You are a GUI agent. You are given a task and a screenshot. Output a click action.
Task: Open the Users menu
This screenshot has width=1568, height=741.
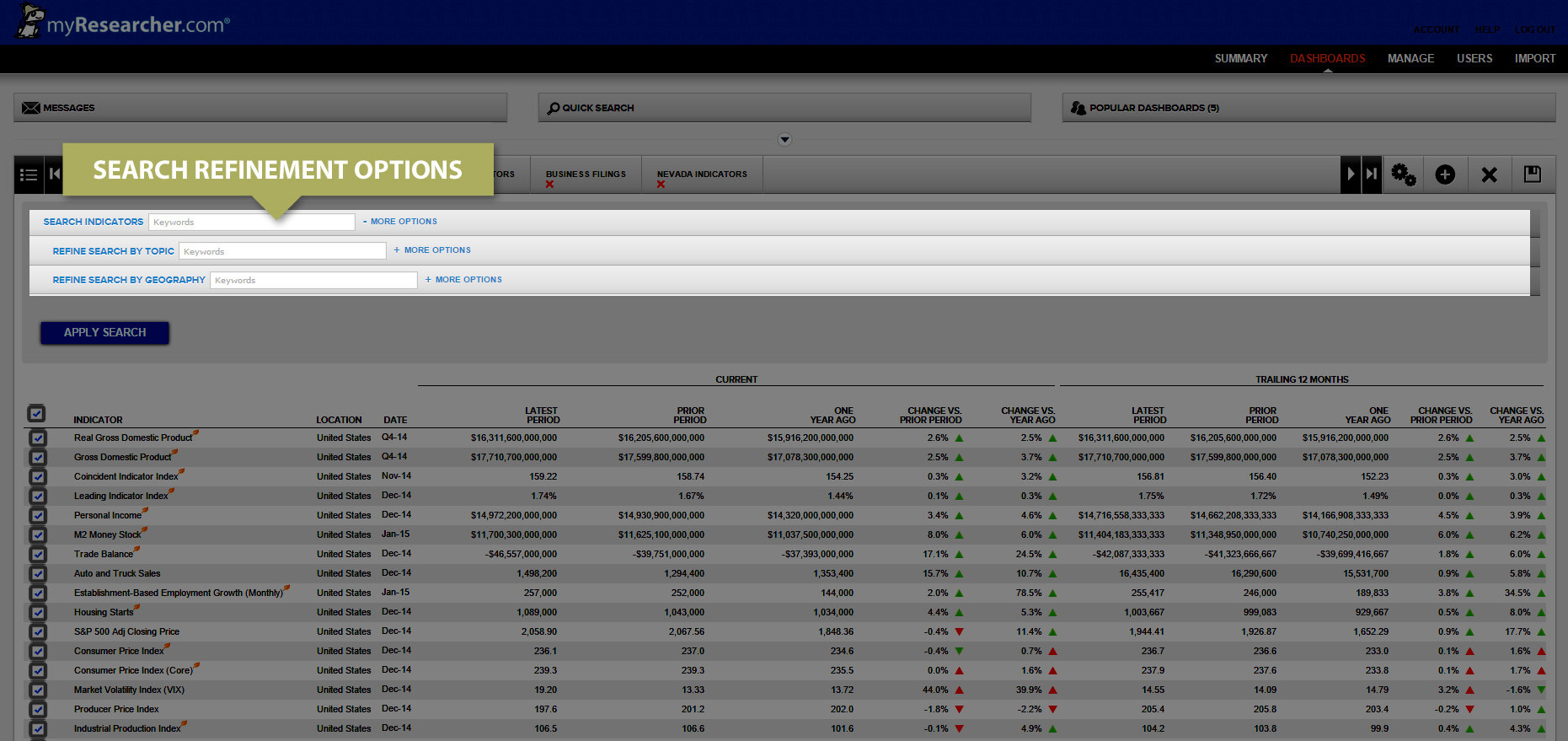(1474, 58)
